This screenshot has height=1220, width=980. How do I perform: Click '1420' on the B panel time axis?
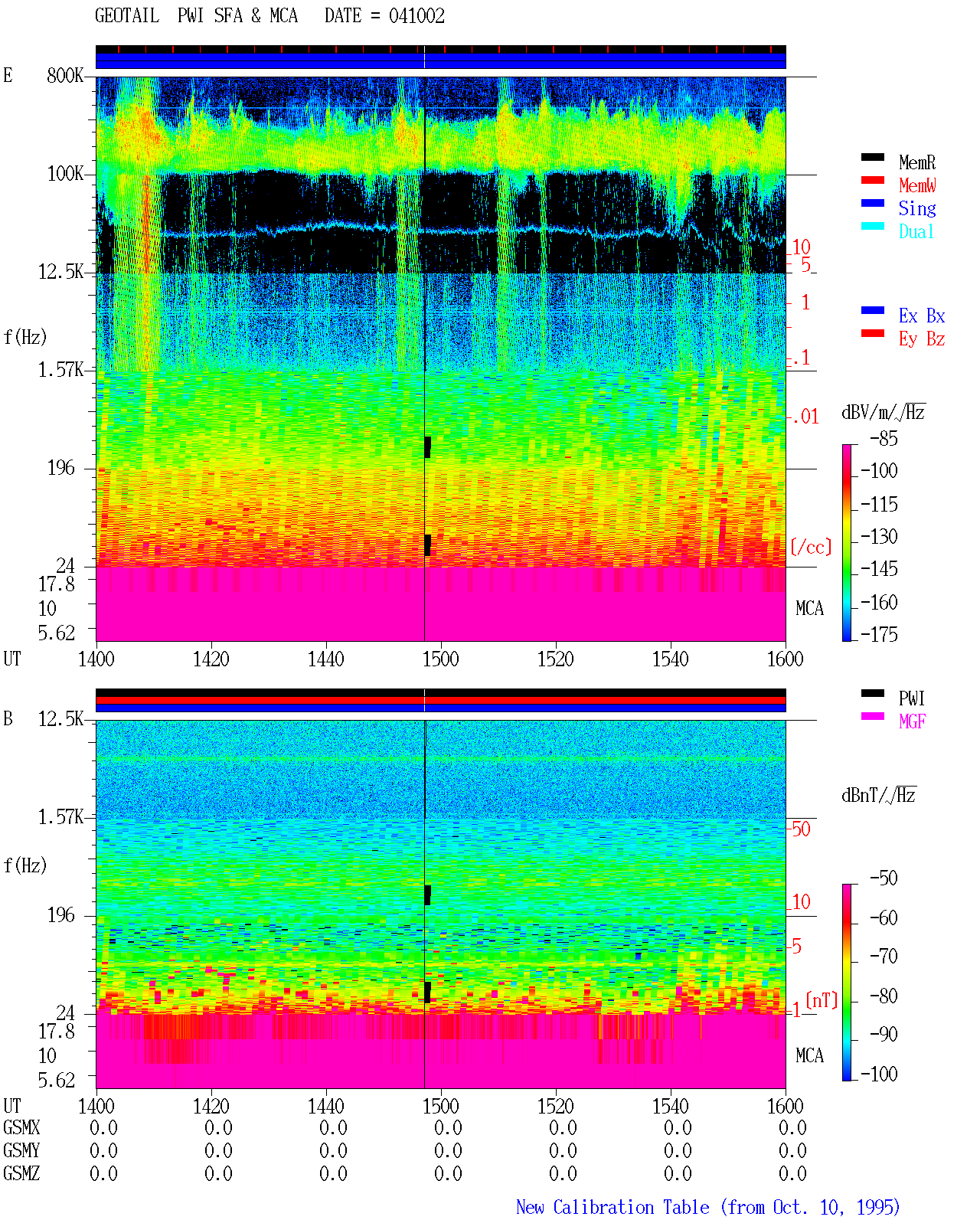point(211,1107)
